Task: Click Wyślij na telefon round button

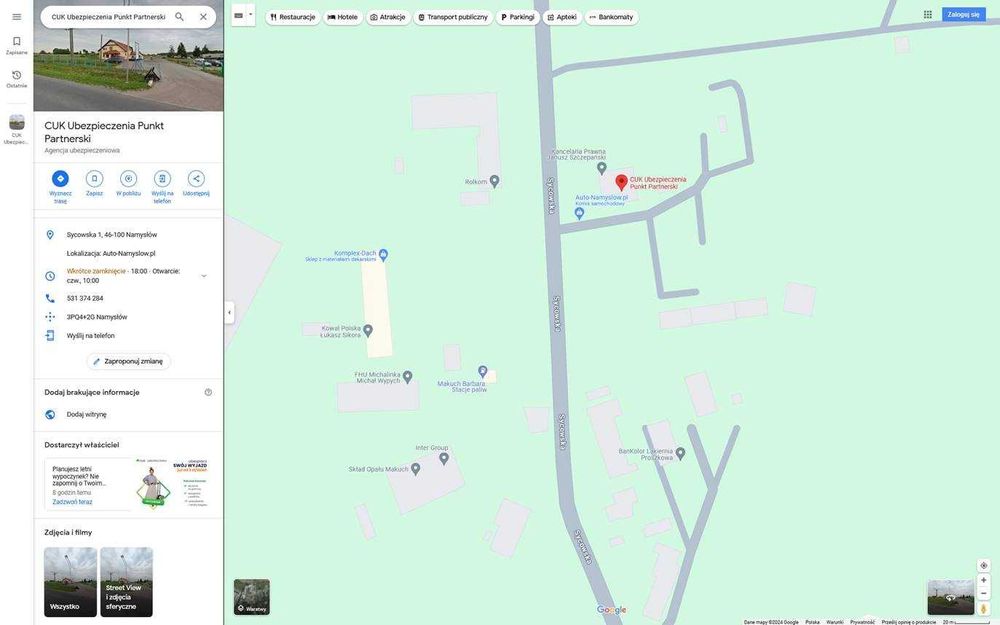Action: 162,187
